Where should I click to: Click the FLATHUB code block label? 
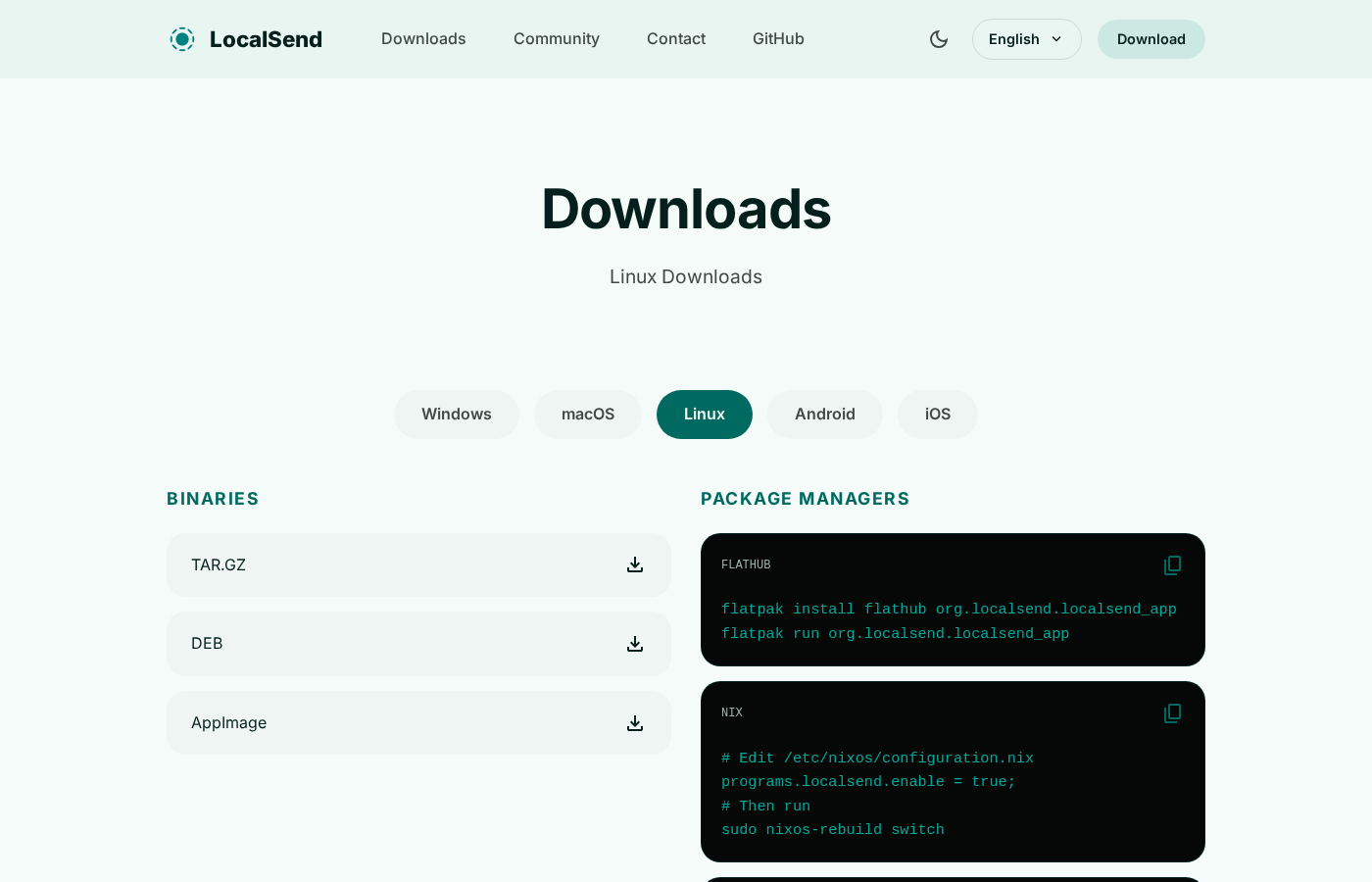point(746,564)
